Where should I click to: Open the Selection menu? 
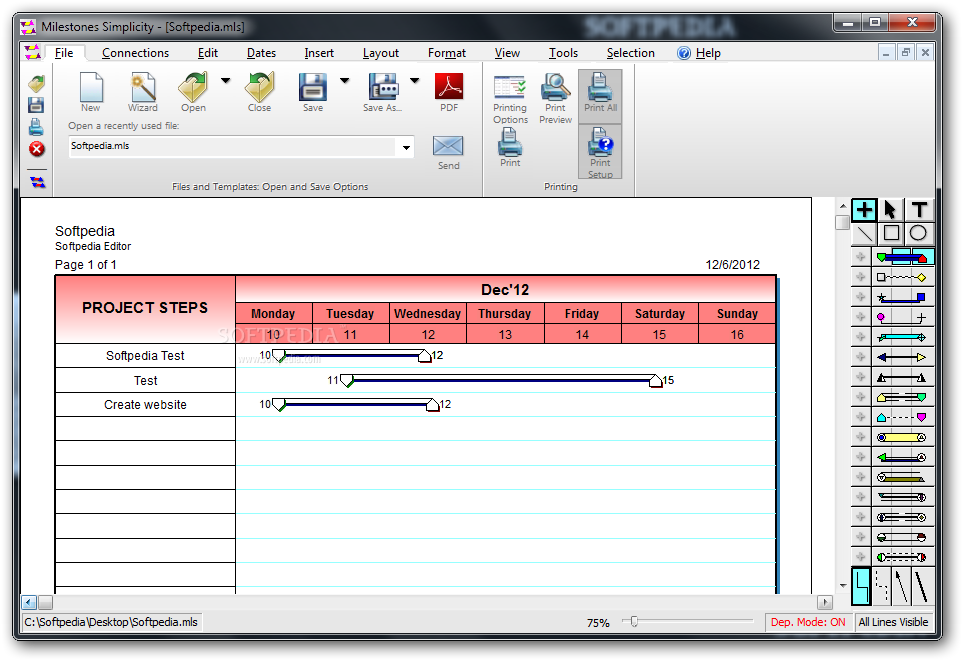pos(631,53)
